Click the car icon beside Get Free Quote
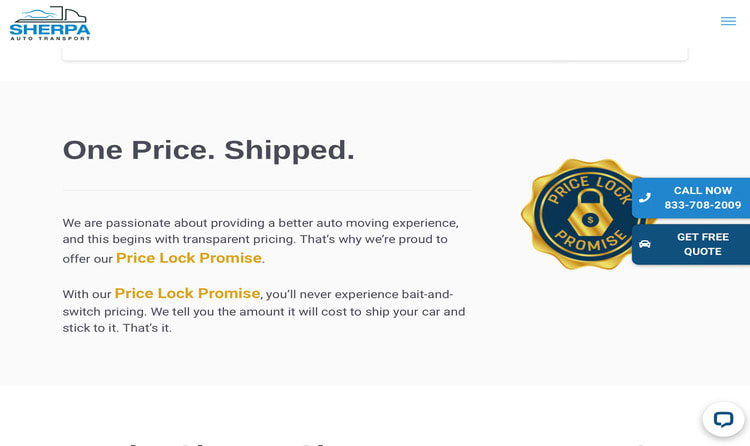 point(645,244)
